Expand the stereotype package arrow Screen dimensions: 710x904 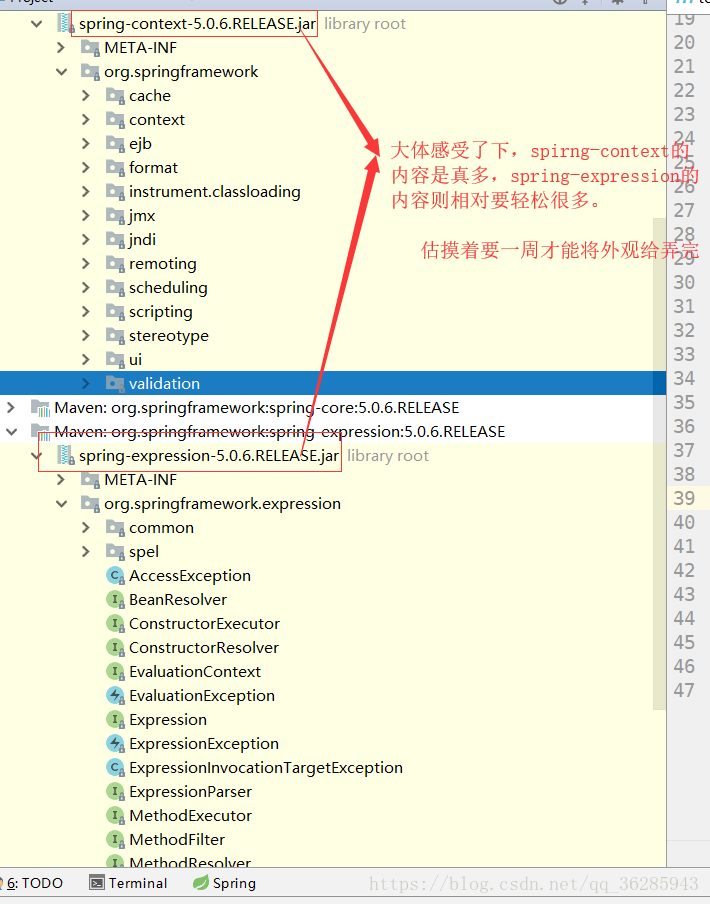coord(86,336)
